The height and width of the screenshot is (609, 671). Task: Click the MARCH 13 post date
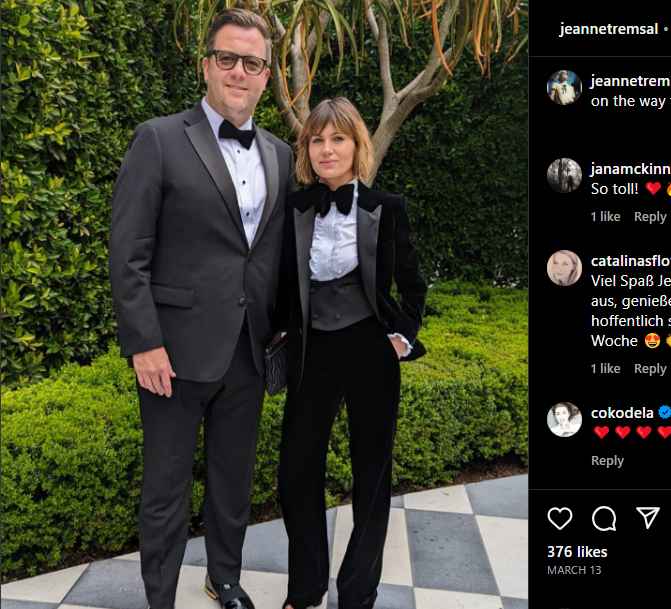tap(574, 570)
